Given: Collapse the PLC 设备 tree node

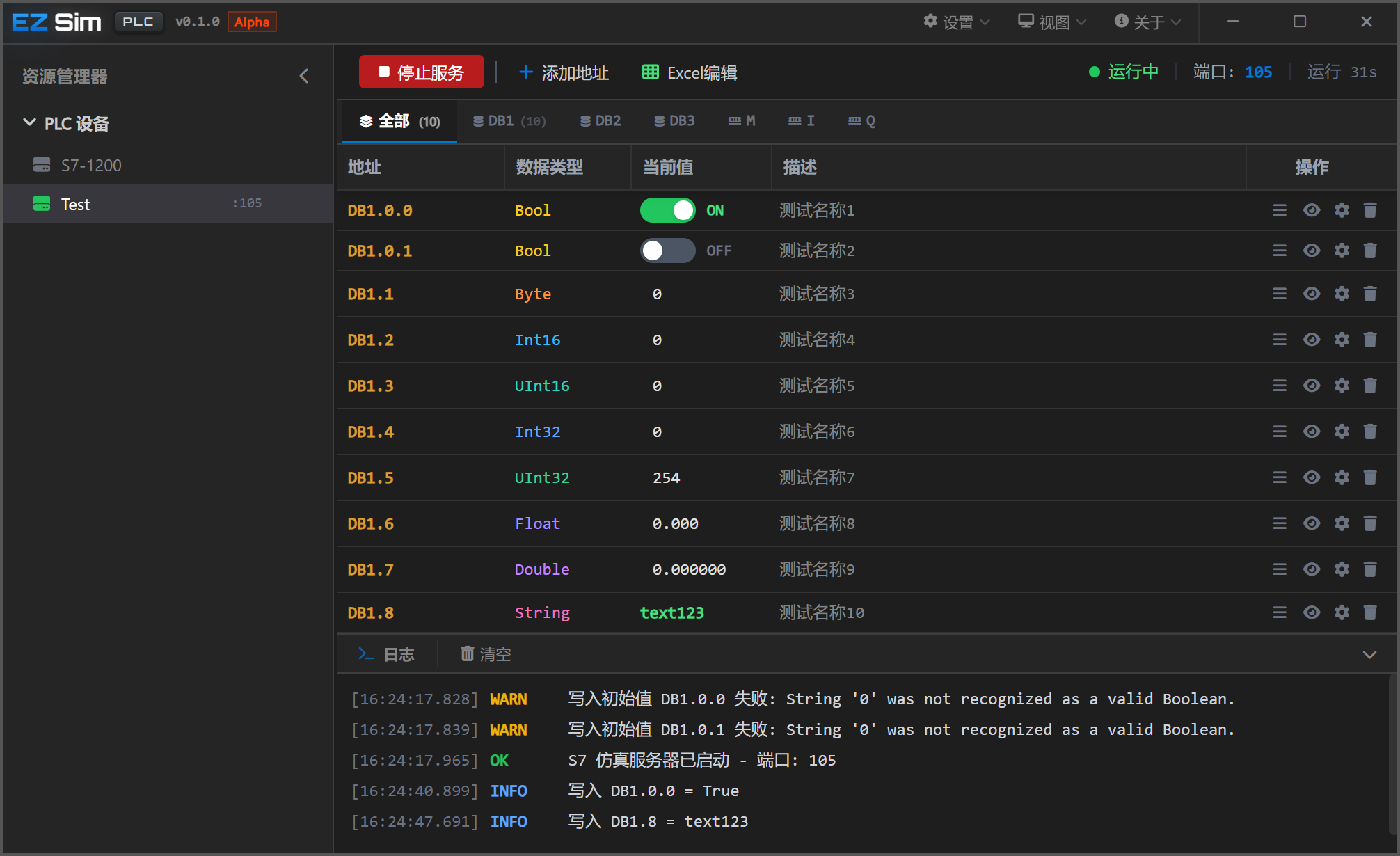Looking at the screenshot, I should 29,123.
